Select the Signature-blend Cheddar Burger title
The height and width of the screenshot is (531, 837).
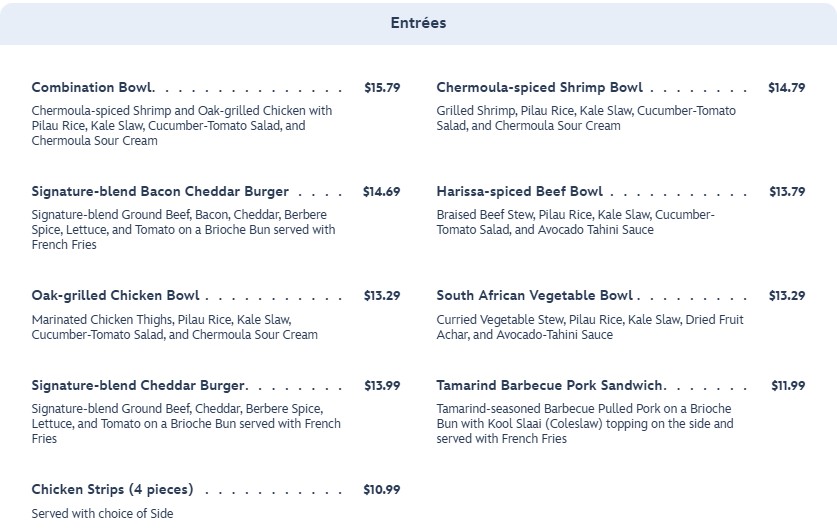138,386
